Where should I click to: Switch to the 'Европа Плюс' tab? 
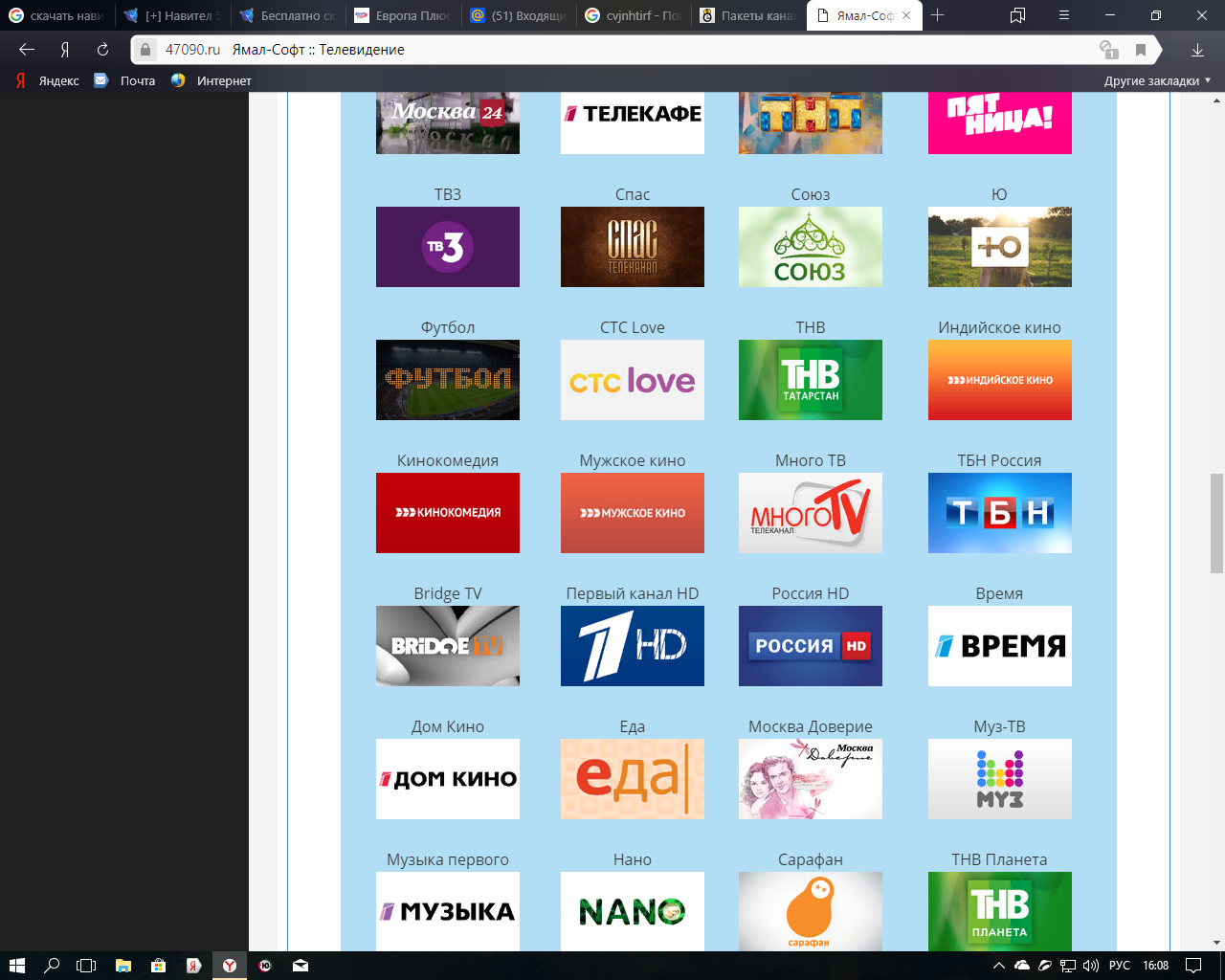tap(403, 15)
